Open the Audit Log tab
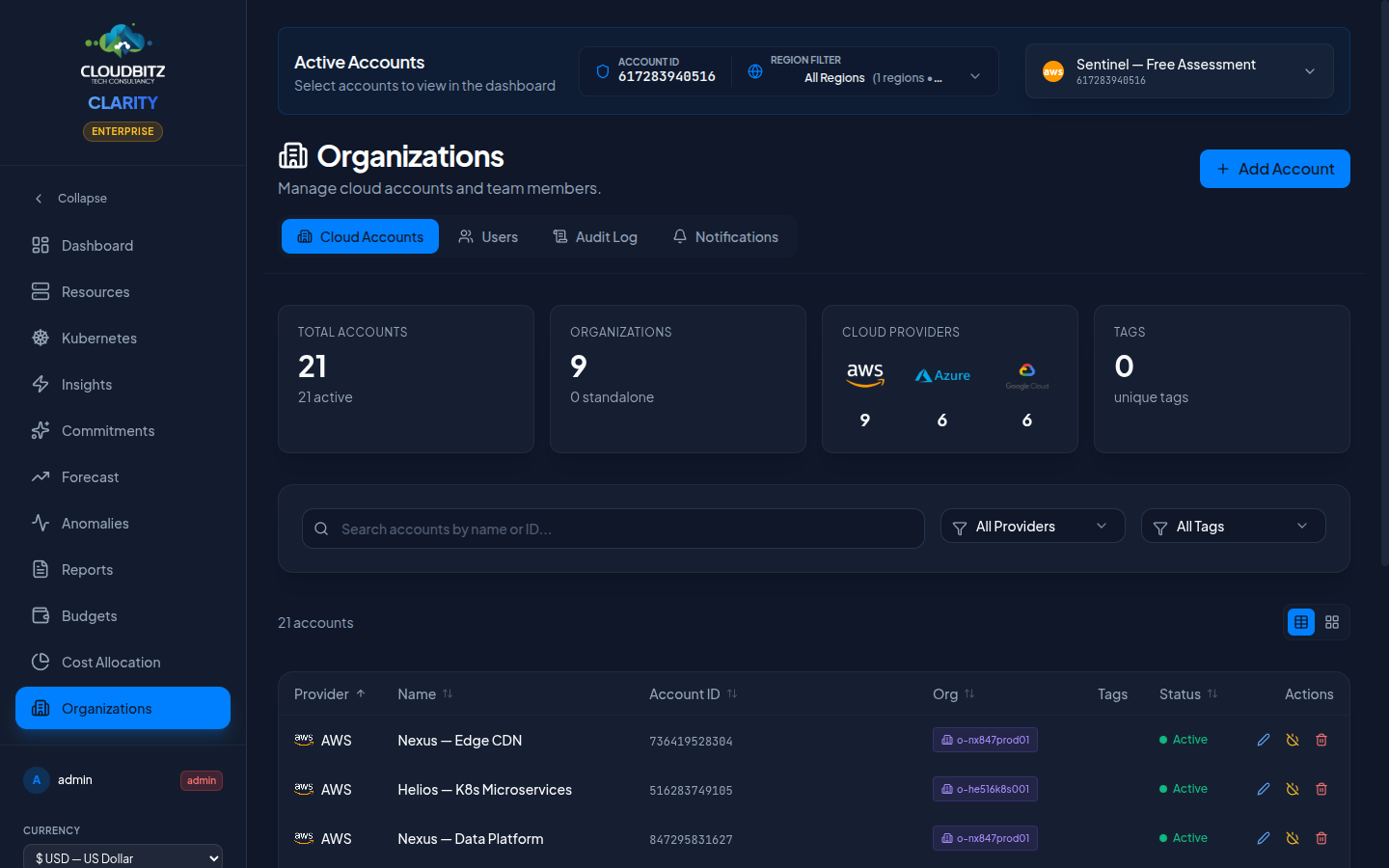The width and height of the screenshot is (1389, 868). click(595, 236)
